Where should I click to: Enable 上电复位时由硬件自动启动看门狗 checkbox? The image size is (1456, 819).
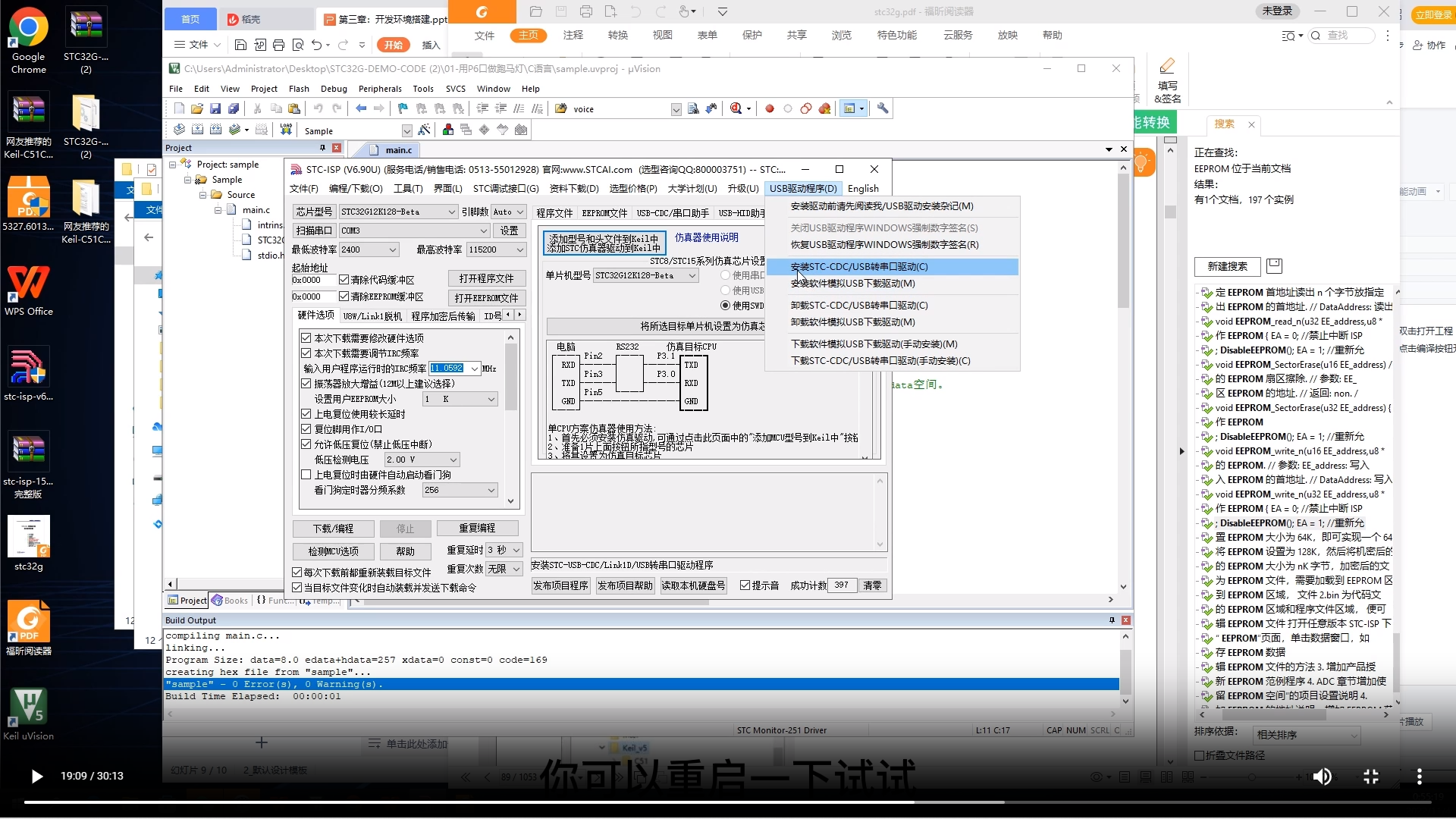(x=306, y=474)
